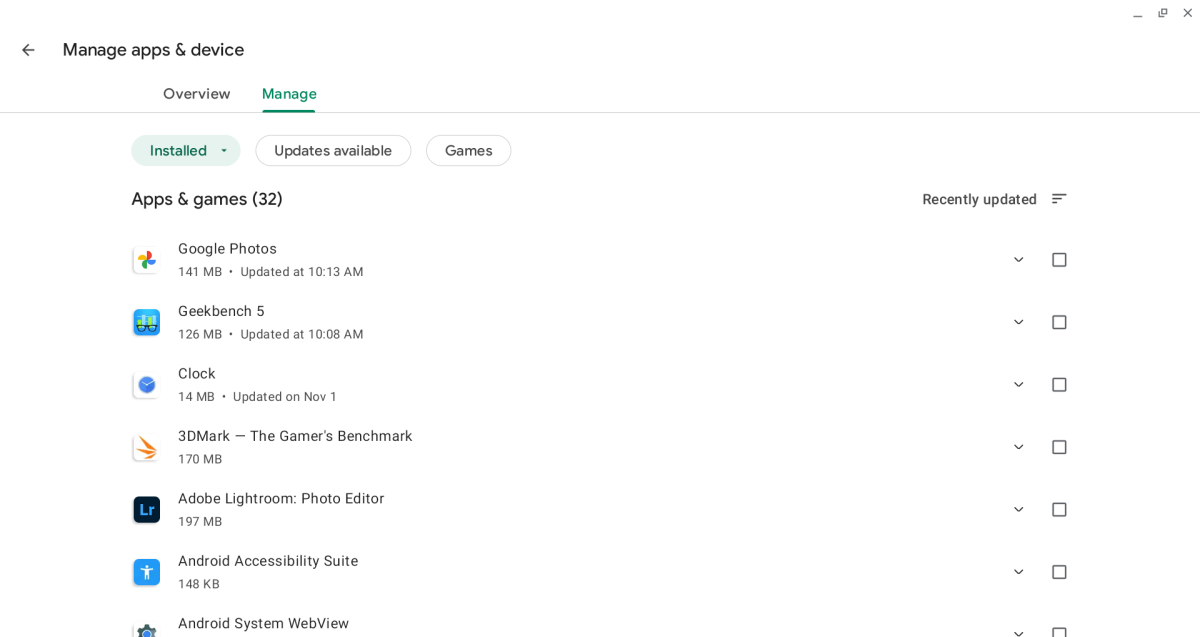Viewport: 1200px width, 637px height.
Task: Expand the 3DMark row chevron
Action: click(x=1019, y=447)
